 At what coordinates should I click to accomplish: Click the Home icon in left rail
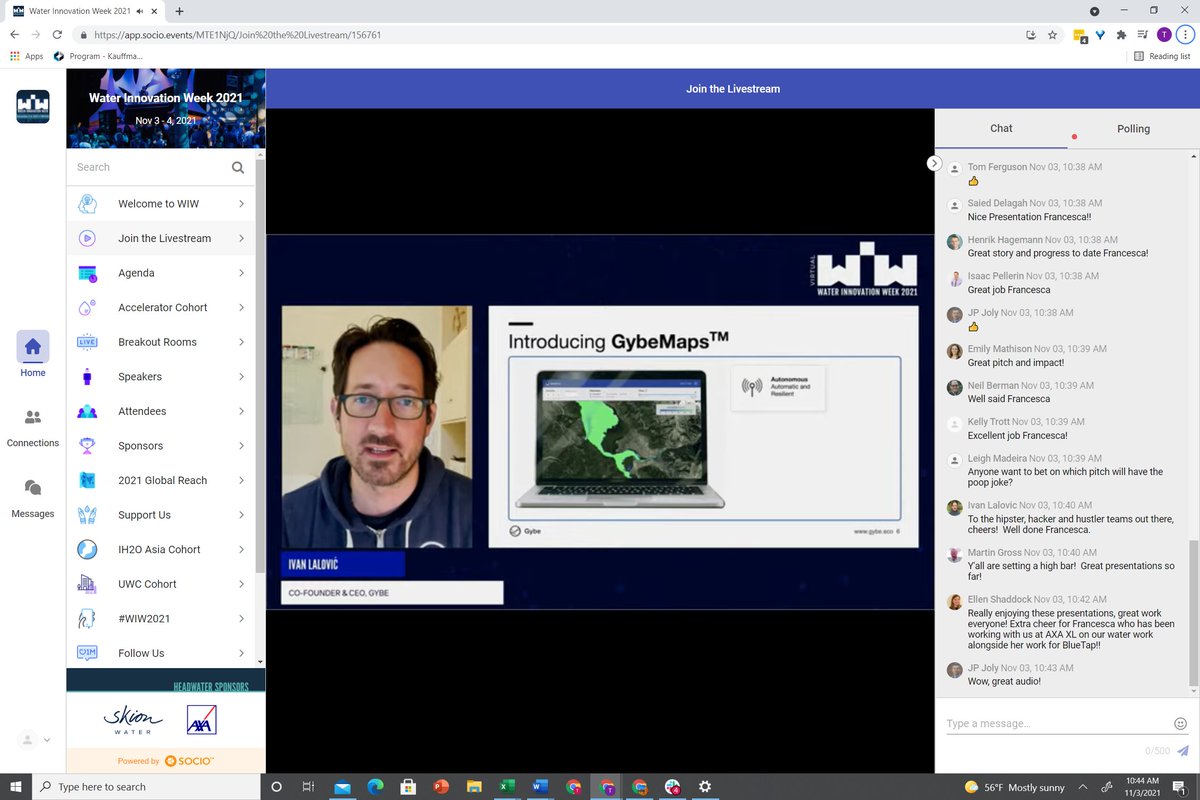[x=33, y=347]
